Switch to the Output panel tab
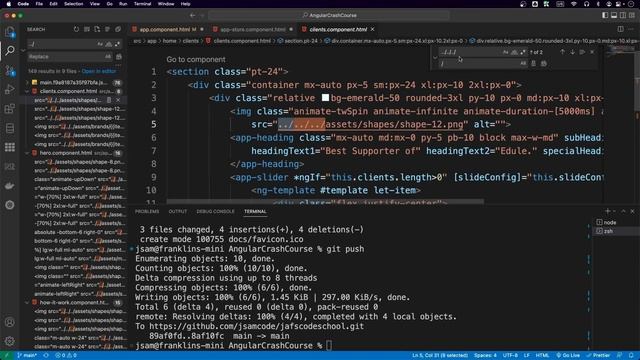640x360 pixels. coord(178,211)
